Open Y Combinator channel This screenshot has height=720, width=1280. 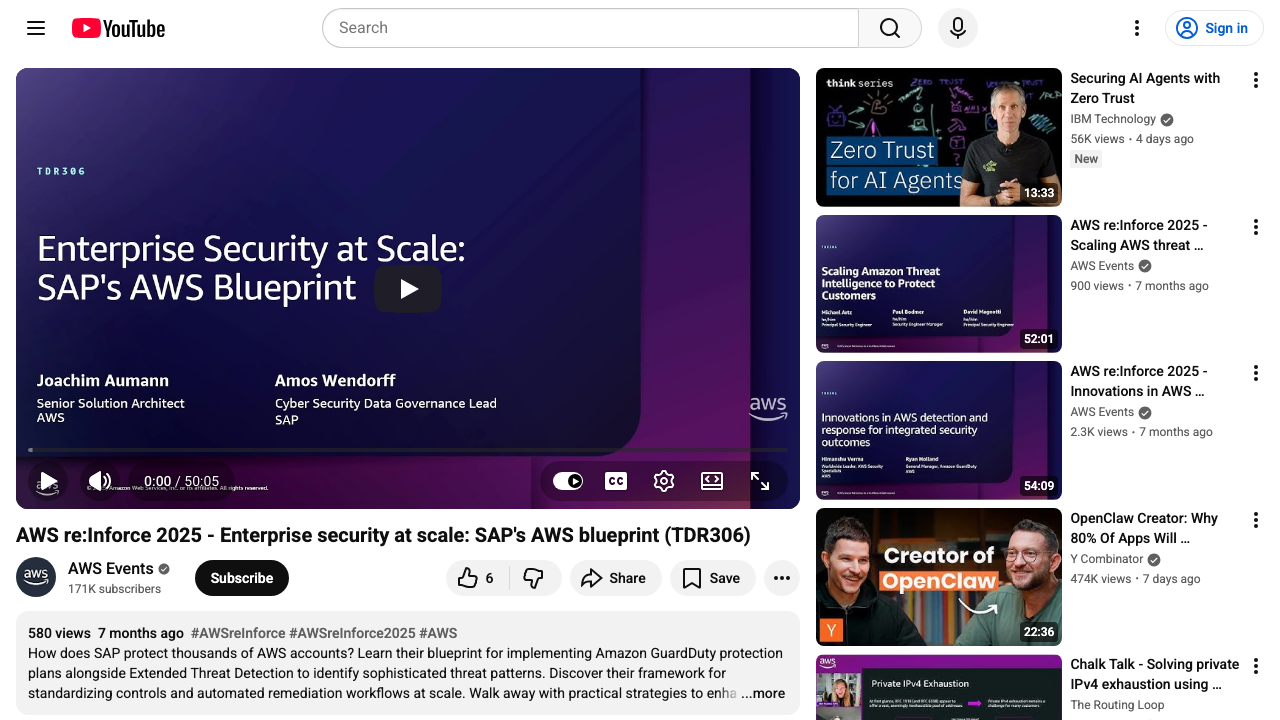[1107, 559]
